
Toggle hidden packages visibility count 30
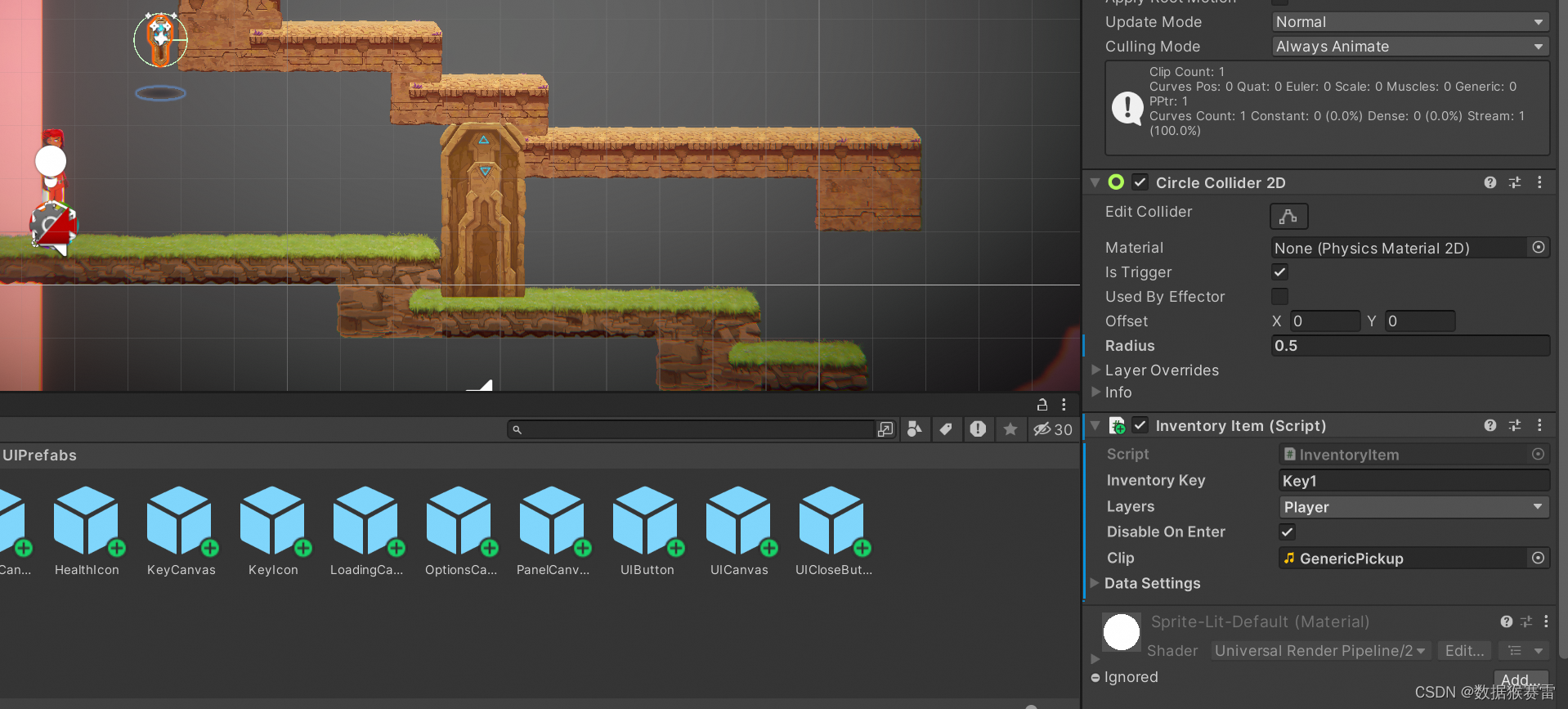(1053, 429)
